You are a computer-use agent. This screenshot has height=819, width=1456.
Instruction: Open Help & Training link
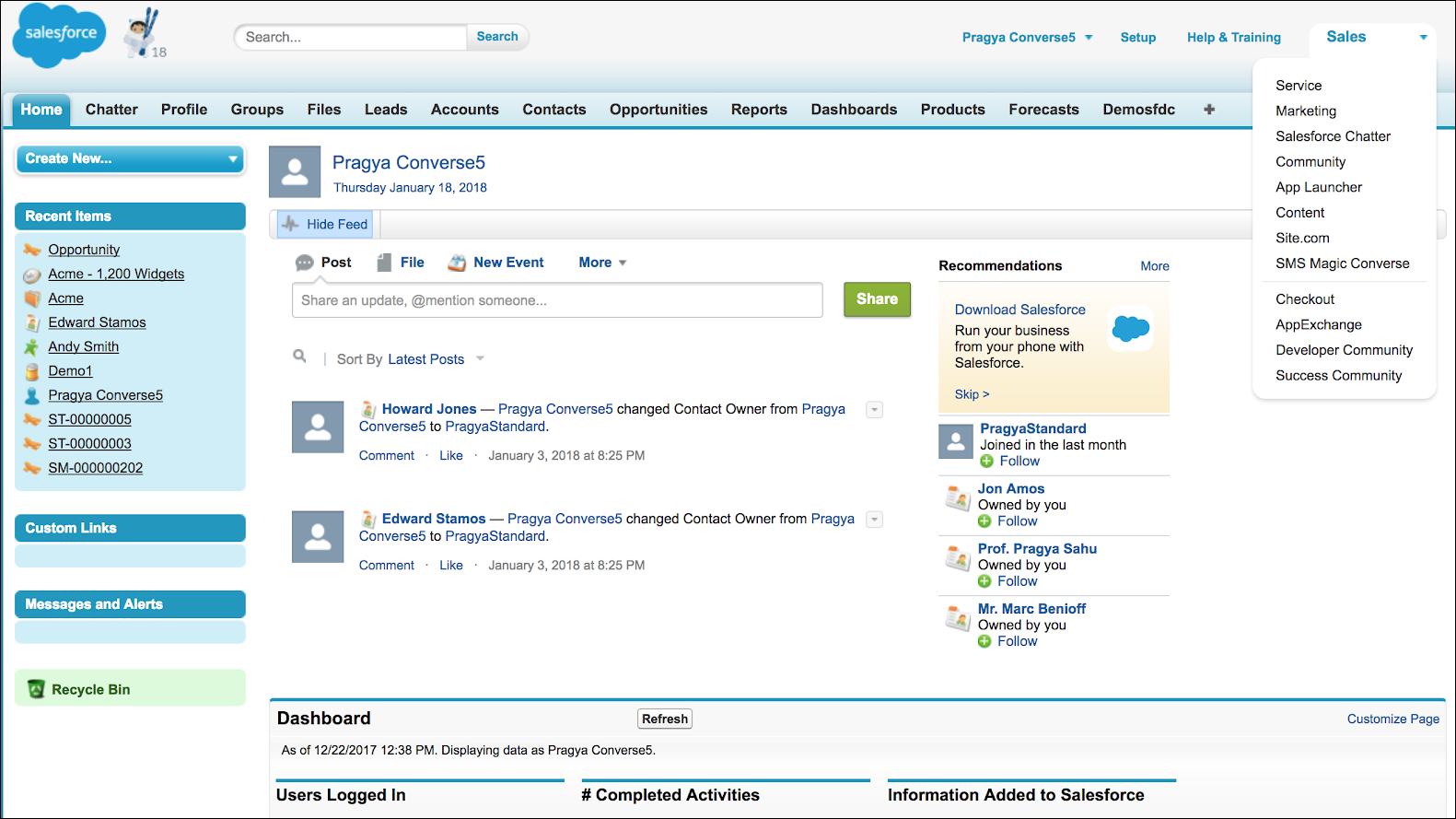tap(1234, 38)
